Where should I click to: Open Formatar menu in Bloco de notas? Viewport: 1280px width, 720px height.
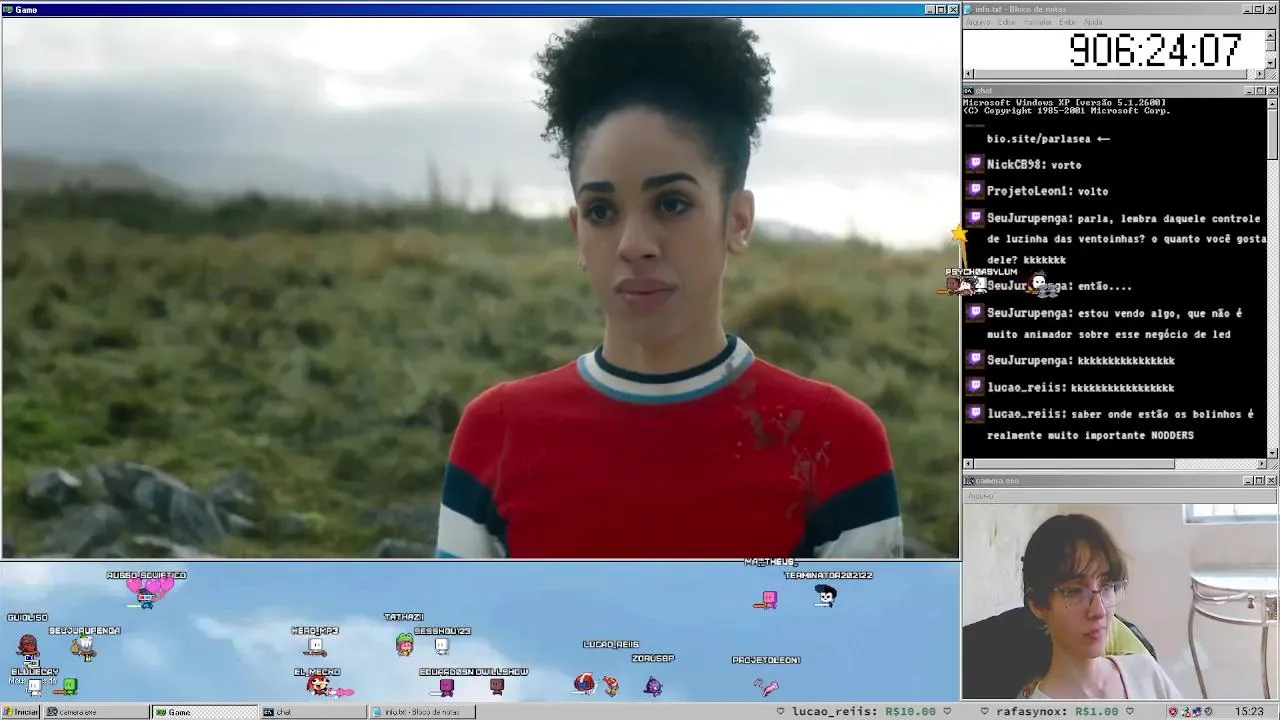[x=1038, y=22]
